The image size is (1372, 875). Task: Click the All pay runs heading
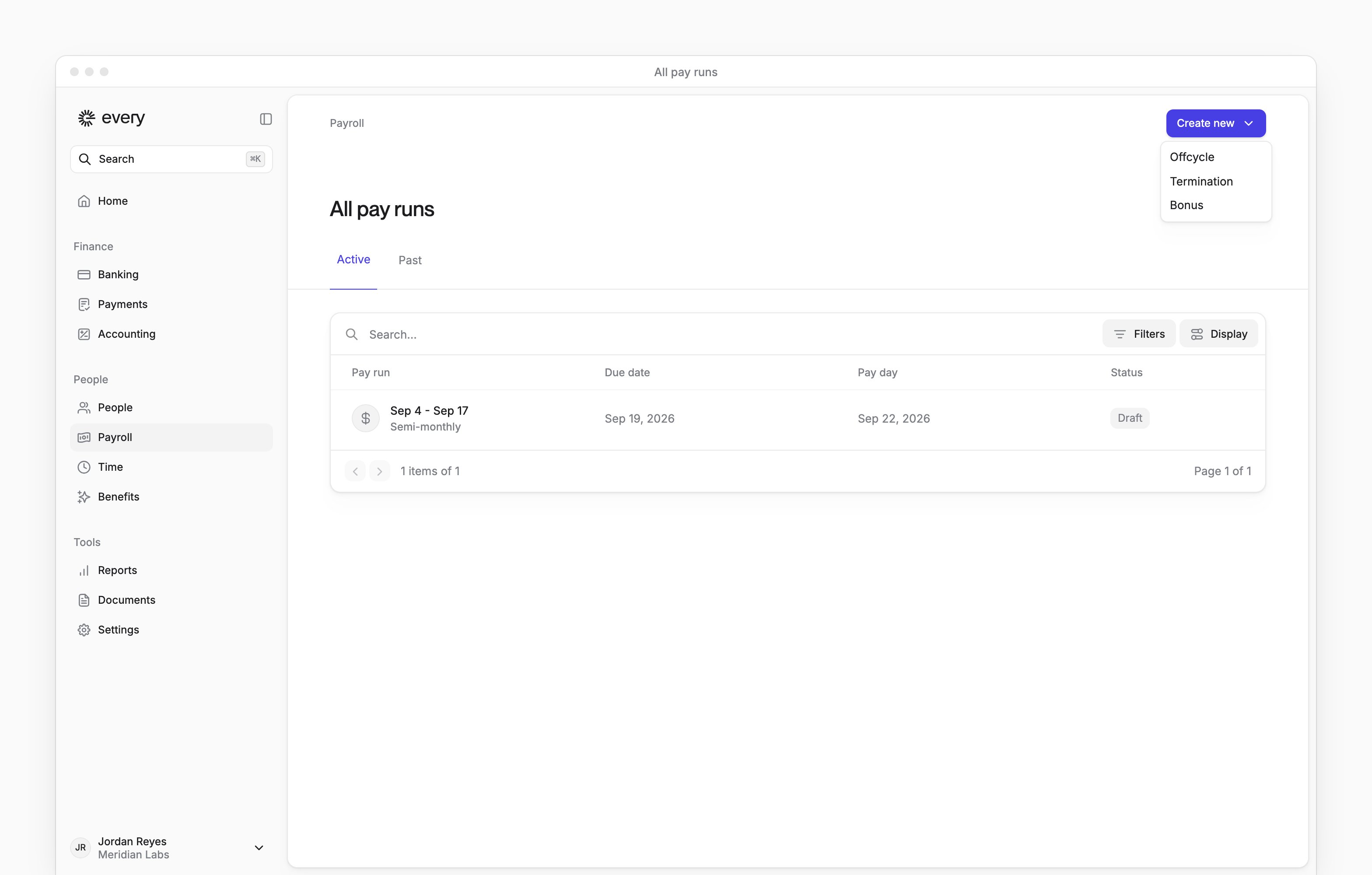tap(382, 209)
